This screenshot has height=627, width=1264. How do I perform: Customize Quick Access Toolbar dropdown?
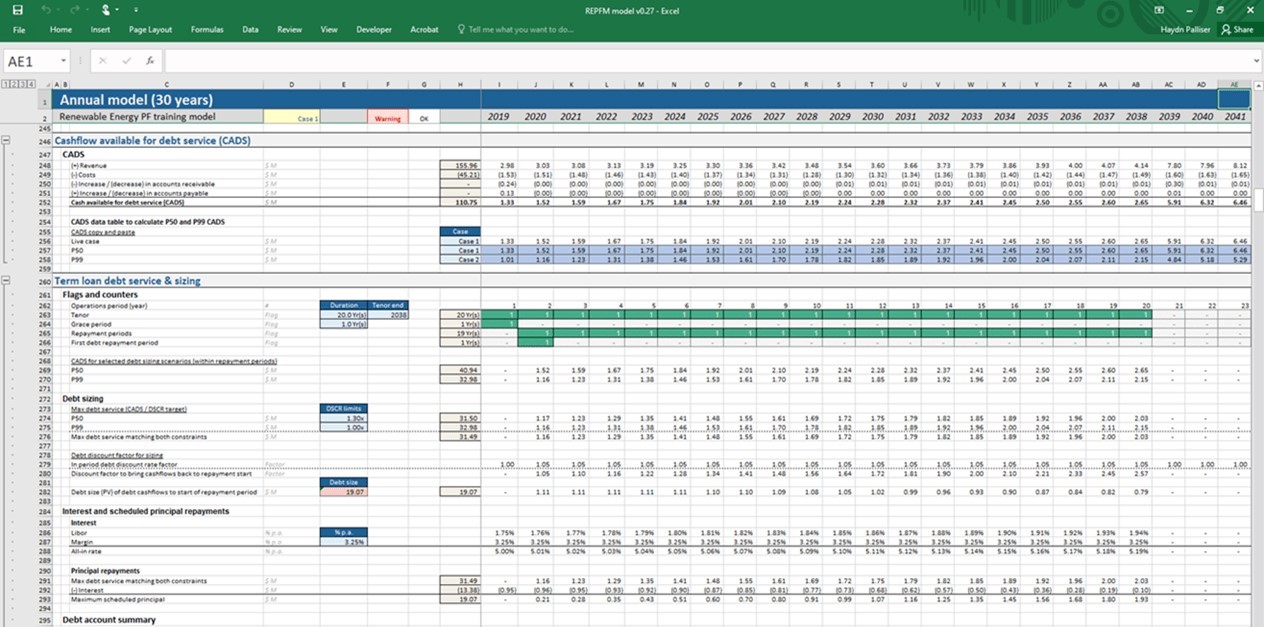[x=136, y=9]
